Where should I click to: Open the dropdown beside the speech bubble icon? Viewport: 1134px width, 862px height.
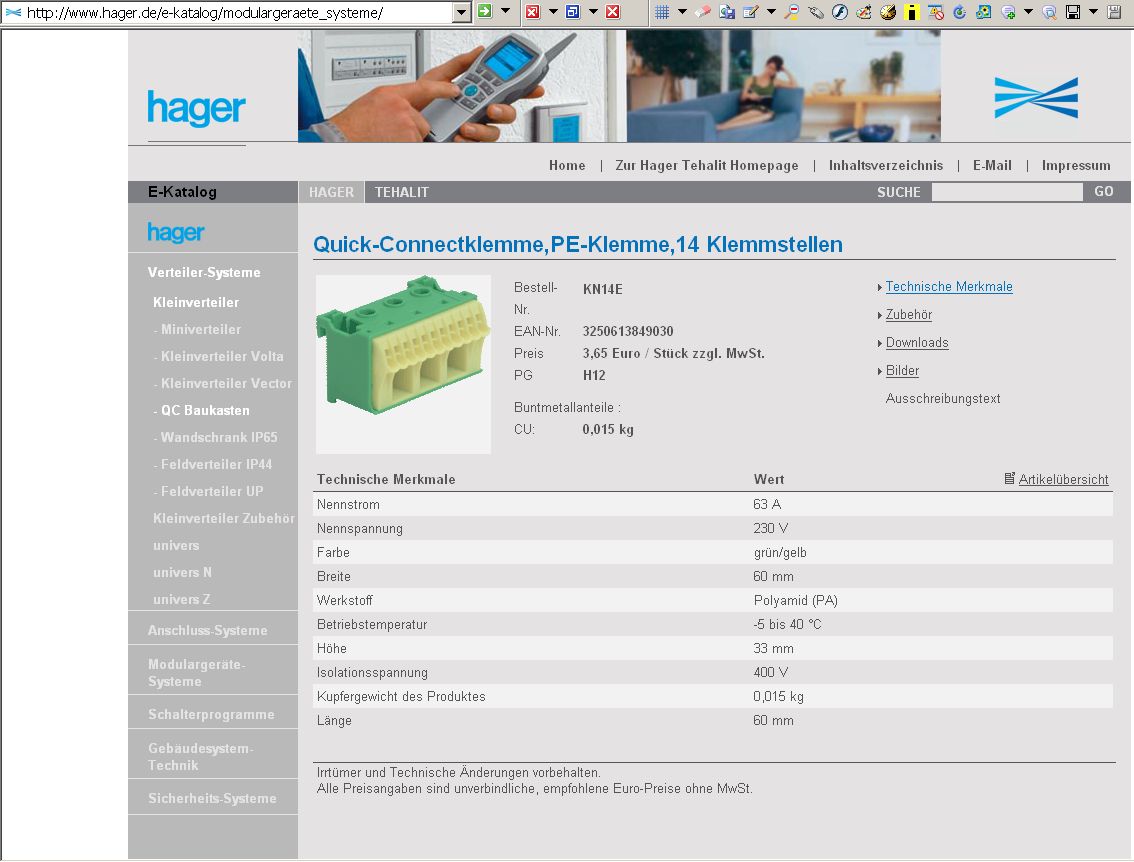(x=1028, y=12)
